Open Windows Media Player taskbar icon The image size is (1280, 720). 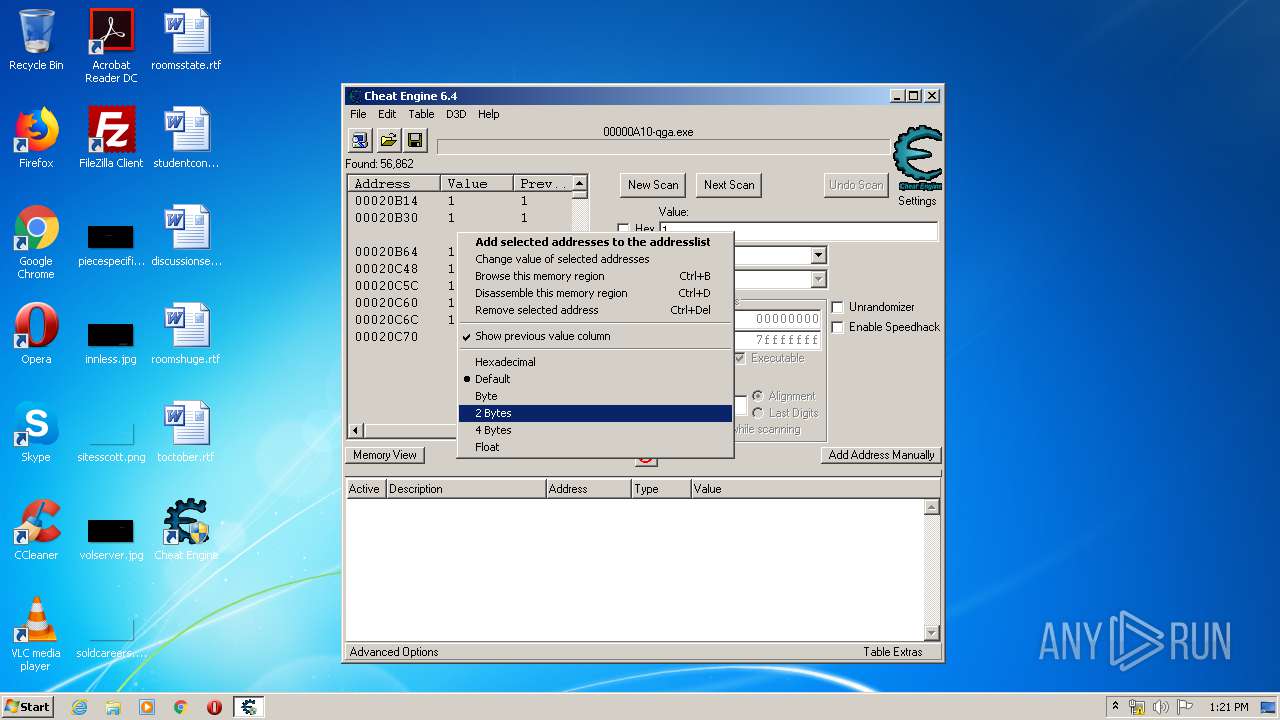[x=147, y=707]
